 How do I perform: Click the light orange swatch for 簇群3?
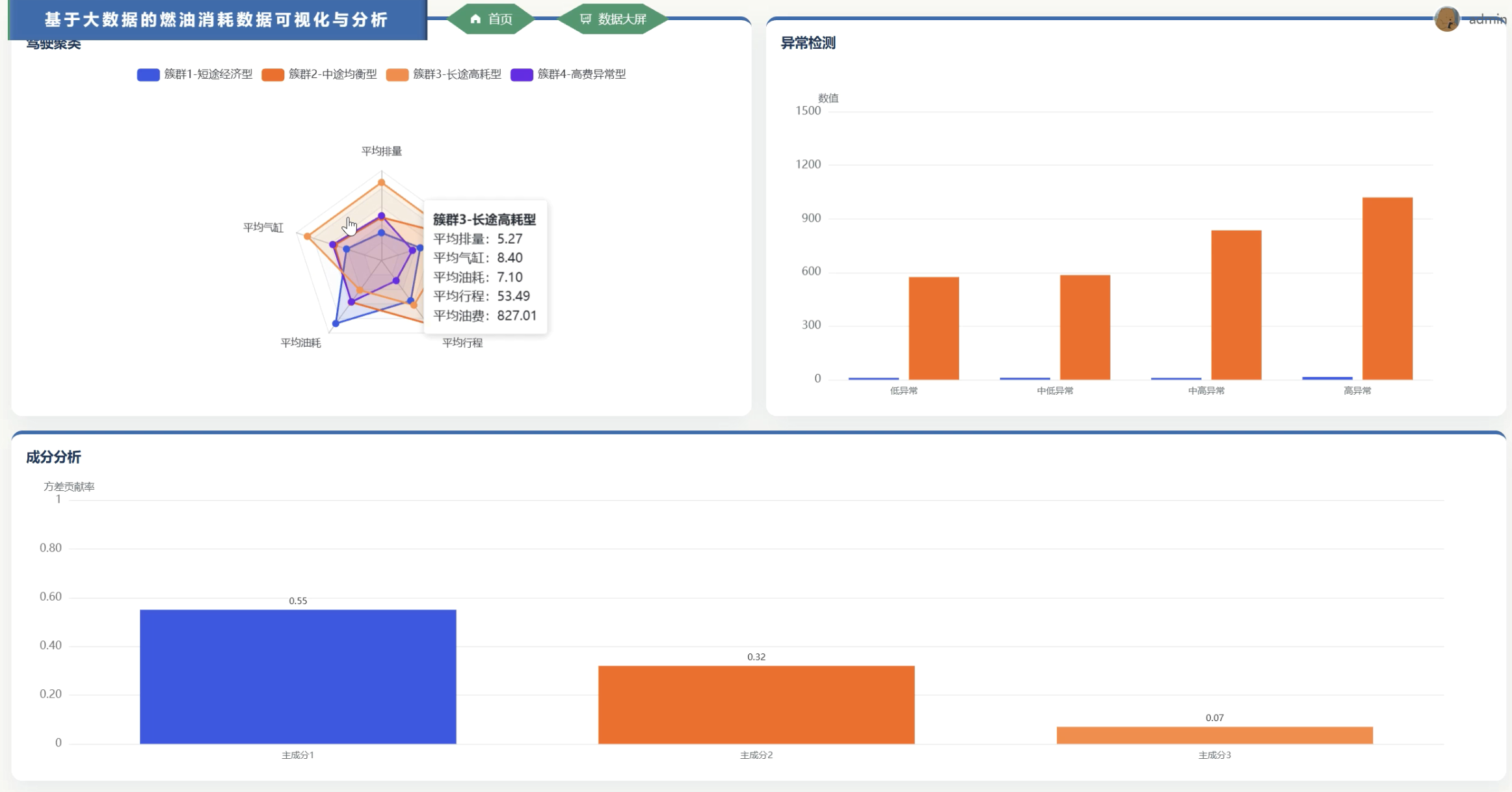click(397, 75)
